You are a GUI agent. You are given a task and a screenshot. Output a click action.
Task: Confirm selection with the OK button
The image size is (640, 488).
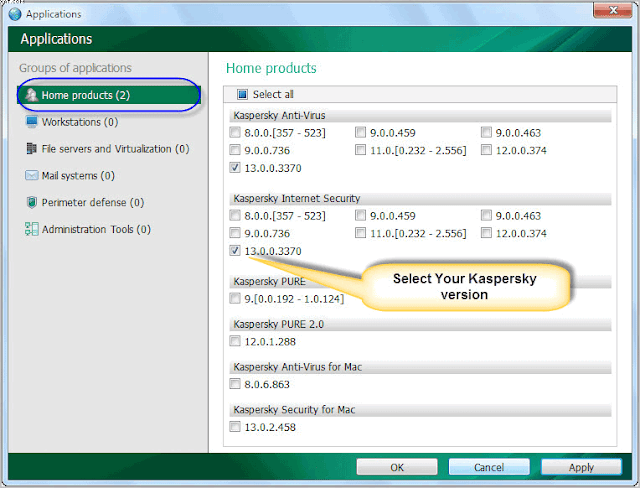coord(397,467)
